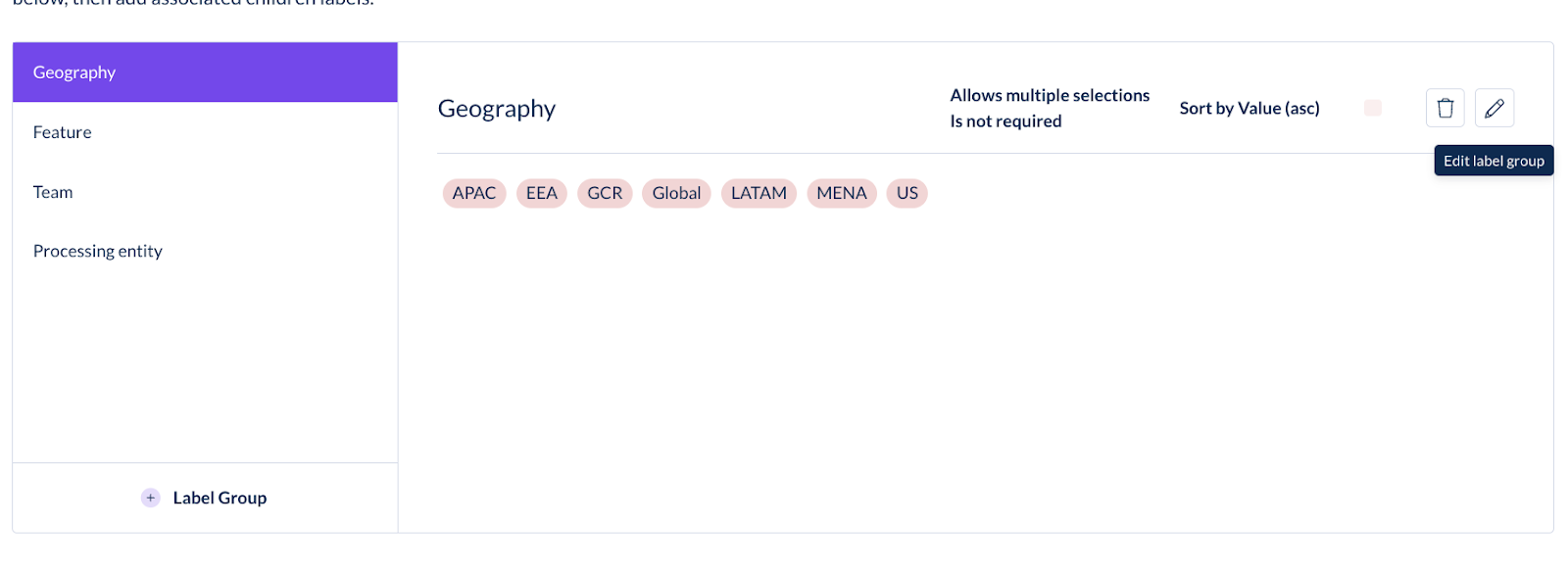Click the Geography heading title
Viewport: 1568px width, 573px height.
pos(497,109)
